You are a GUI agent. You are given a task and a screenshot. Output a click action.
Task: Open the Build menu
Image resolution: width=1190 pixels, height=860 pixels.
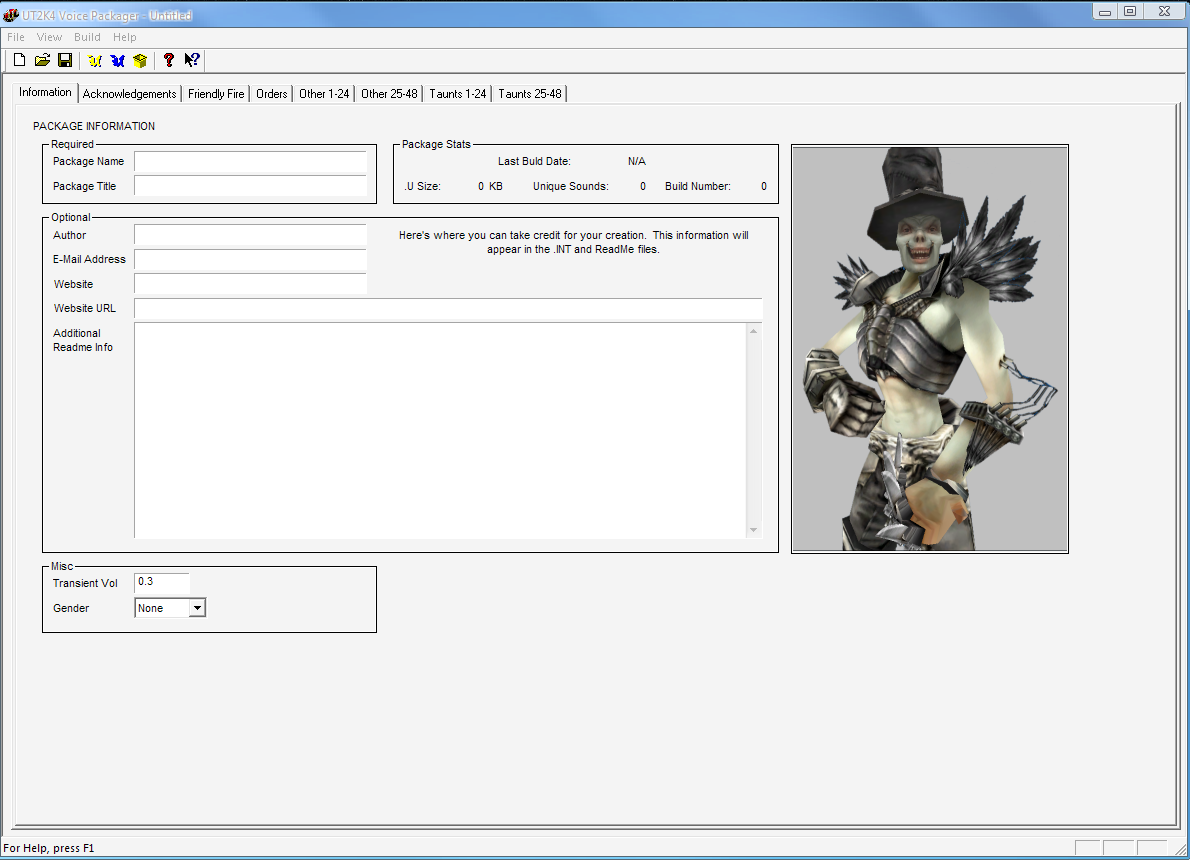[87, 37]
